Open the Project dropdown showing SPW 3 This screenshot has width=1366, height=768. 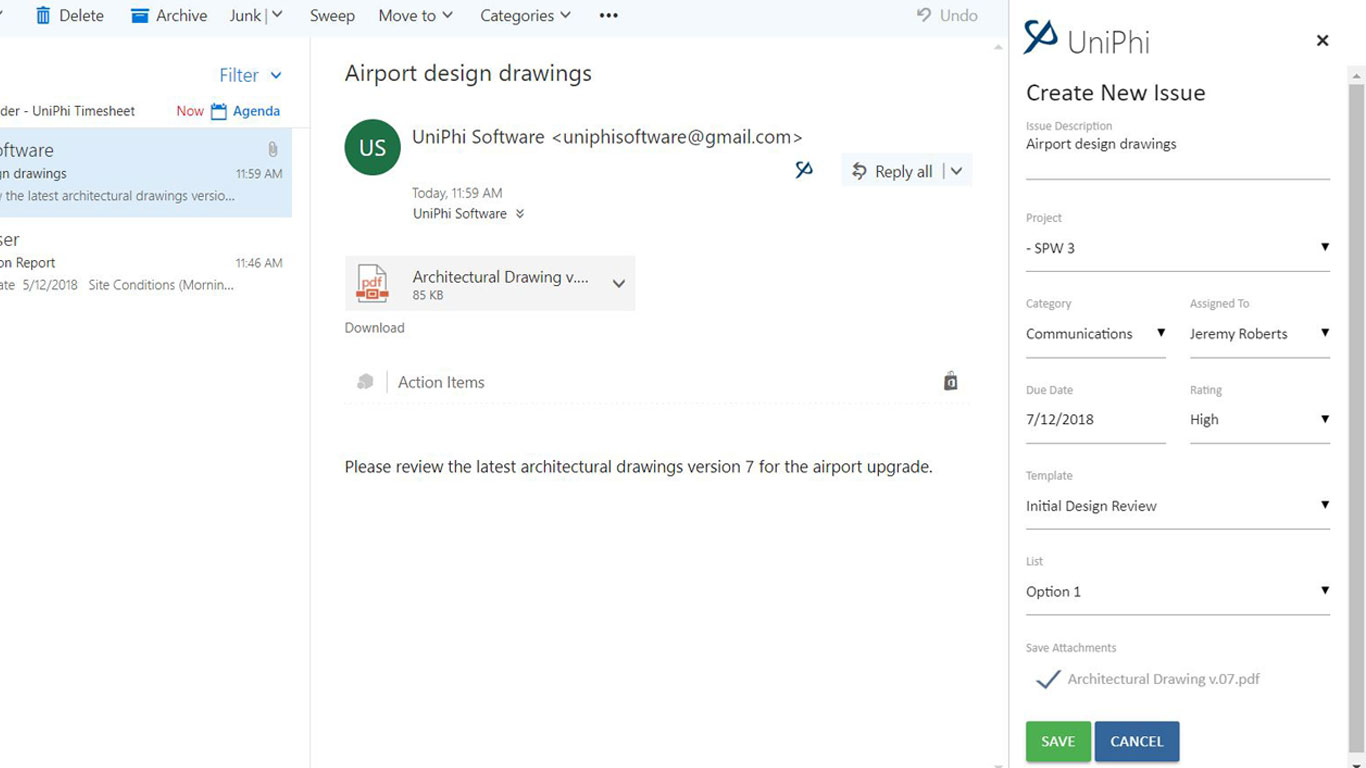click(x=1177, y=248)
